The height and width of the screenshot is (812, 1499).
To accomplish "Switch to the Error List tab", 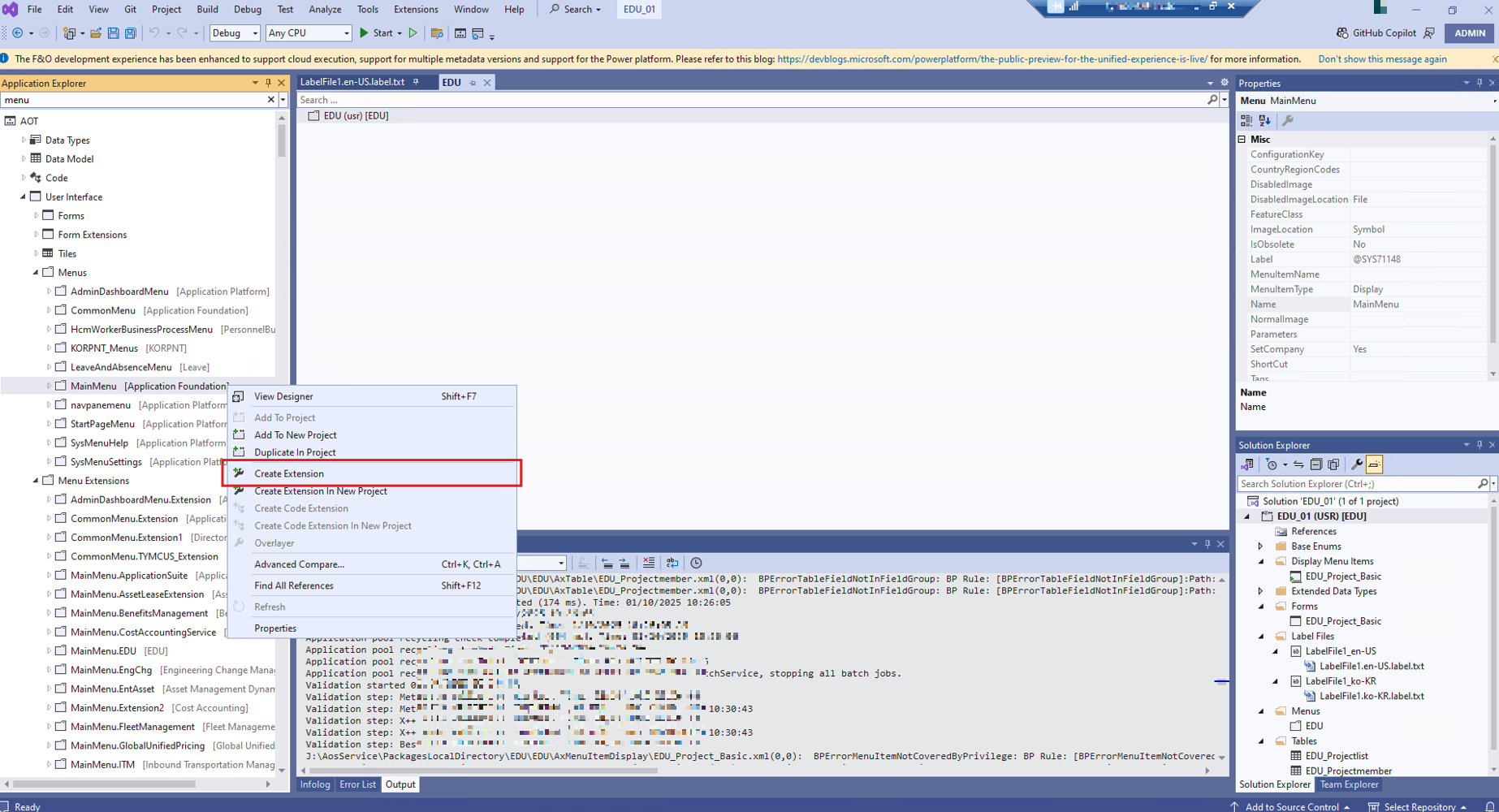I will tap(357, 784).
